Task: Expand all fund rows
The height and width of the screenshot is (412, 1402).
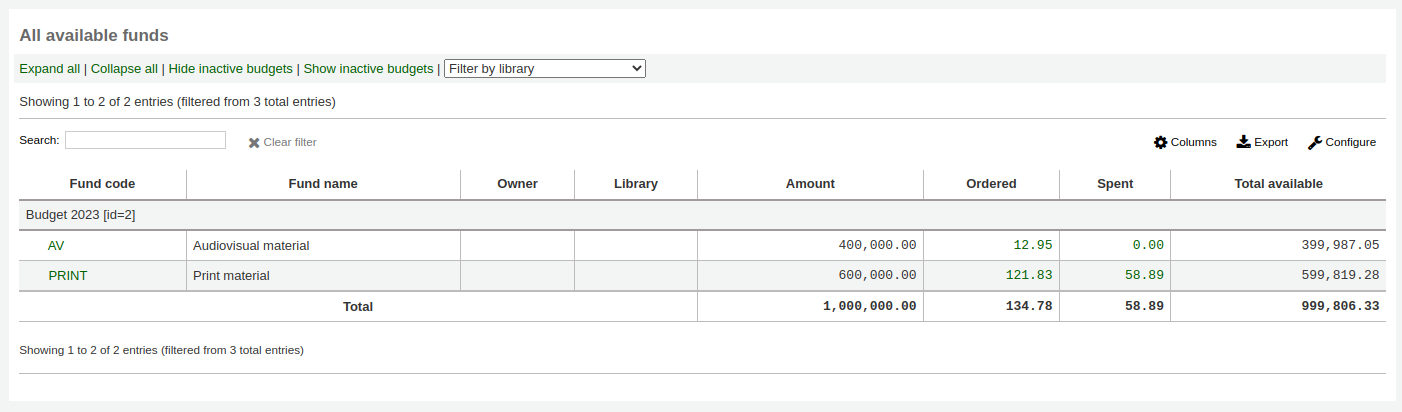Action: click(x=49, y=69)
